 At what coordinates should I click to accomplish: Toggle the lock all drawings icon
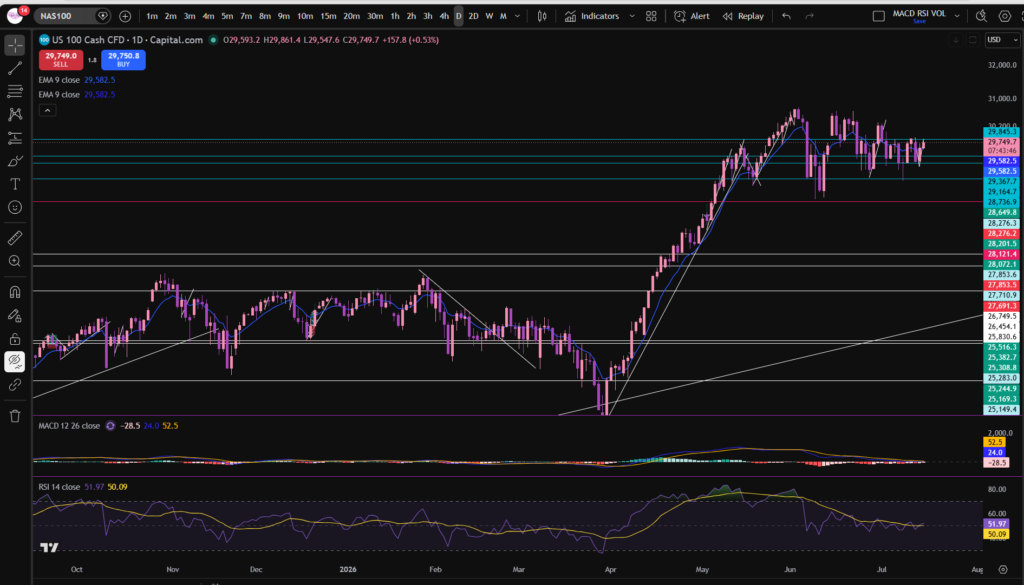pyautogui.click(x=15, y=338)
